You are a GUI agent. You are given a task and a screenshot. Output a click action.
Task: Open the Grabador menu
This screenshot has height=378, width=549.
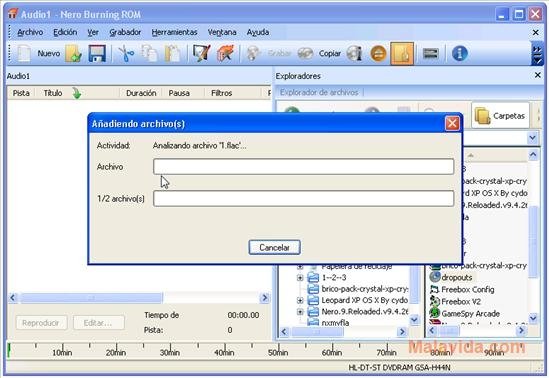[125, 32]
